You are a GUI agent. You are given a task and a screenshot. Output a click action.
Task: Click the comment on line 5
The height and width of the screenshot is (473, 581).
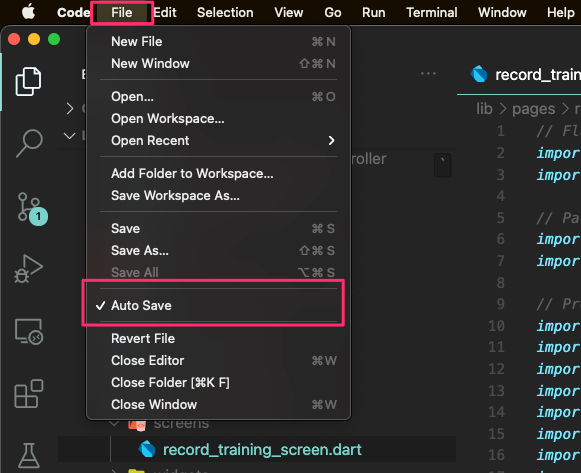click(x=558, y=218)
